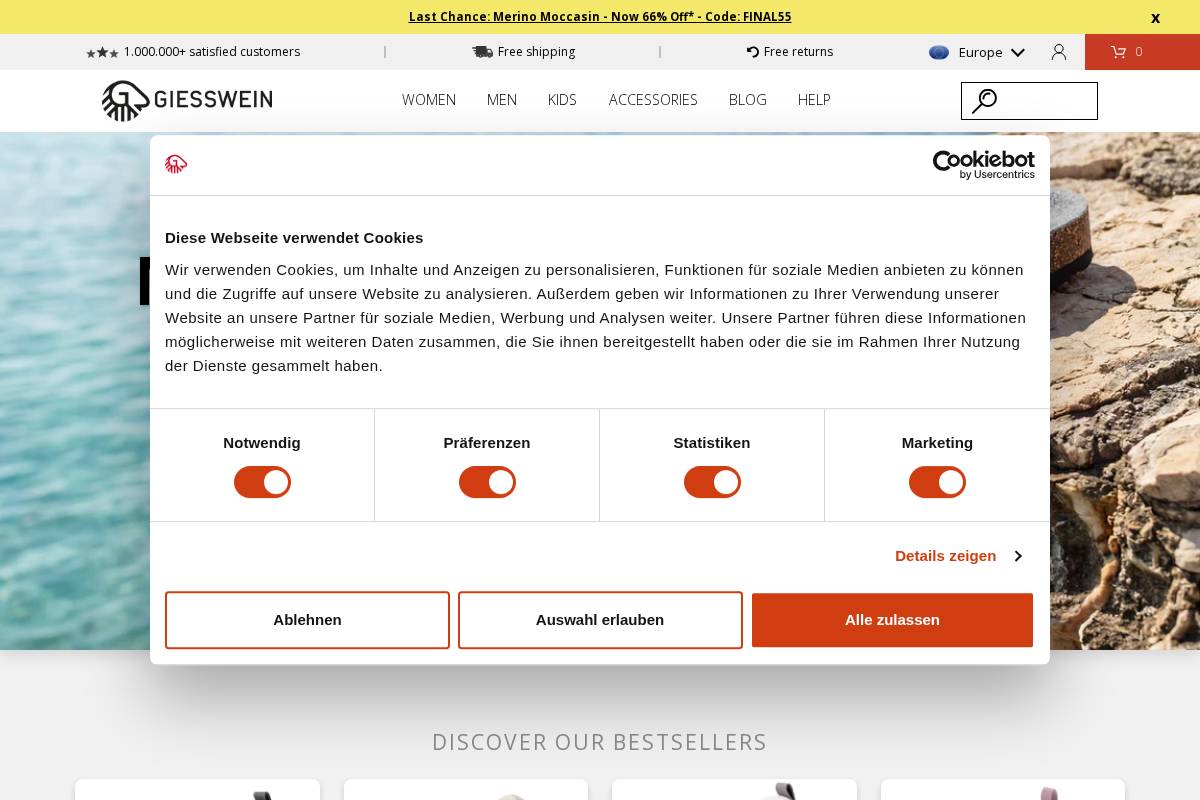Focus the search input field
Screen dimensions: 1200x800
[1029, 101]
